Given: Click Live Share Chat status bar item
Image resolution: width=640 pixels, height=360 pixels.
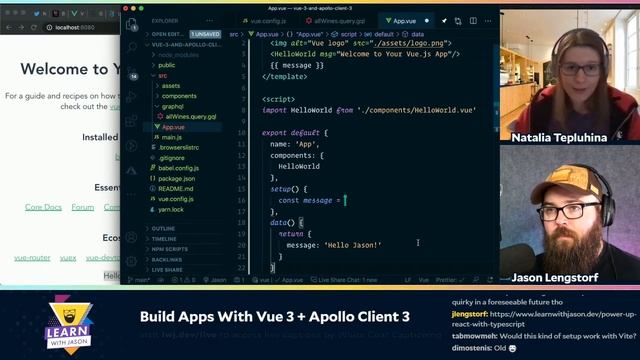Looking at the screenshot, I should pos(344,280).
